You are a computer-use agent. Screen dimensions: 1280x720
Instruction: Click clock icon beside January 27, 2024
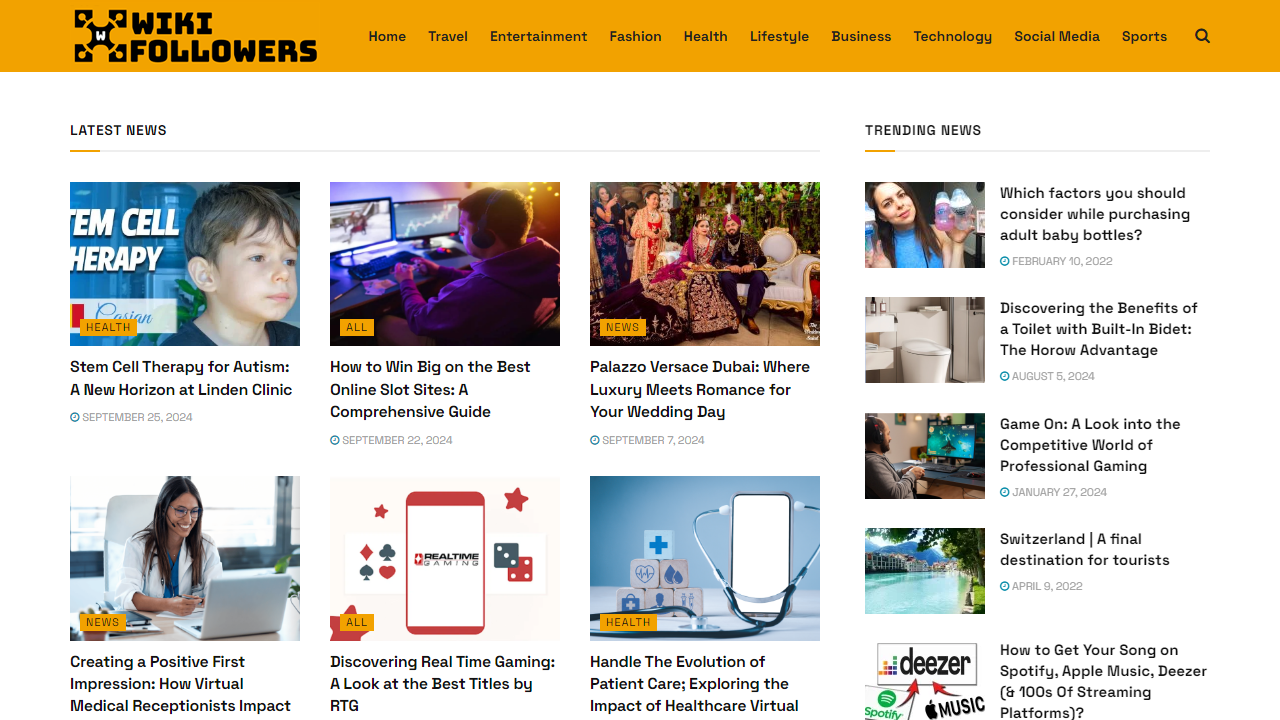(x=1005, y=493)
